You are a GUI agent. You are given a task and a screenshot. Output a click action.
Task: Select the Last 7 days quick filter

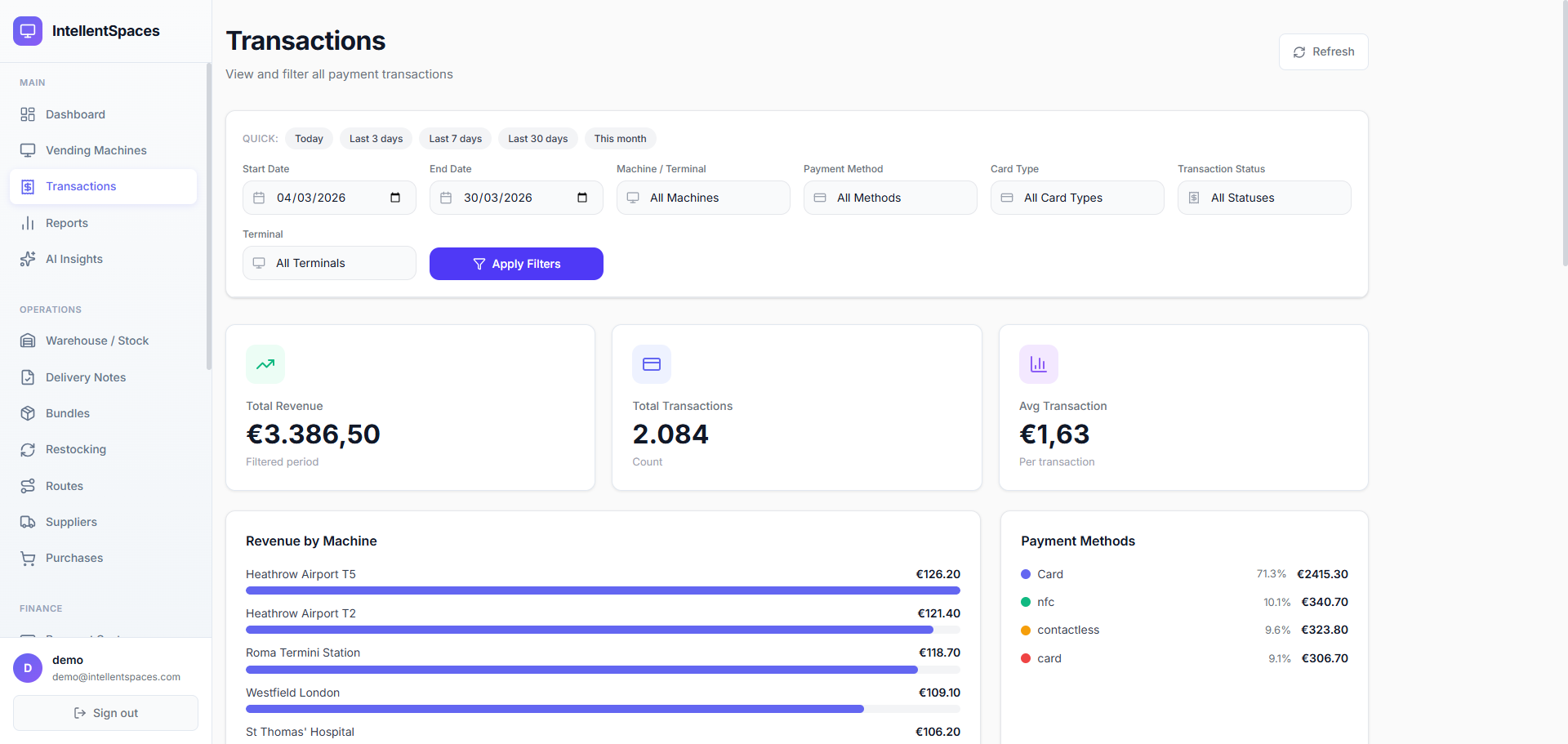tap(455, 139)
